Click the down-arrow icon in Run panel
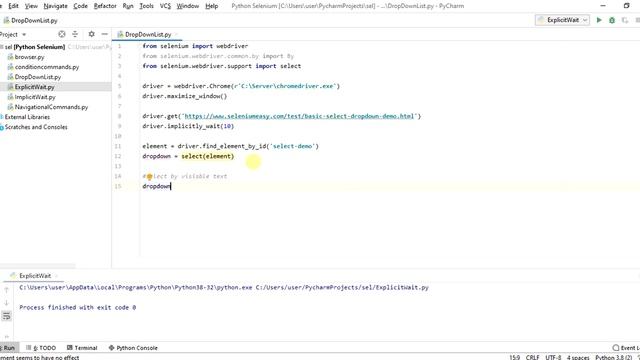640x360 pixels. coord(6,303)
